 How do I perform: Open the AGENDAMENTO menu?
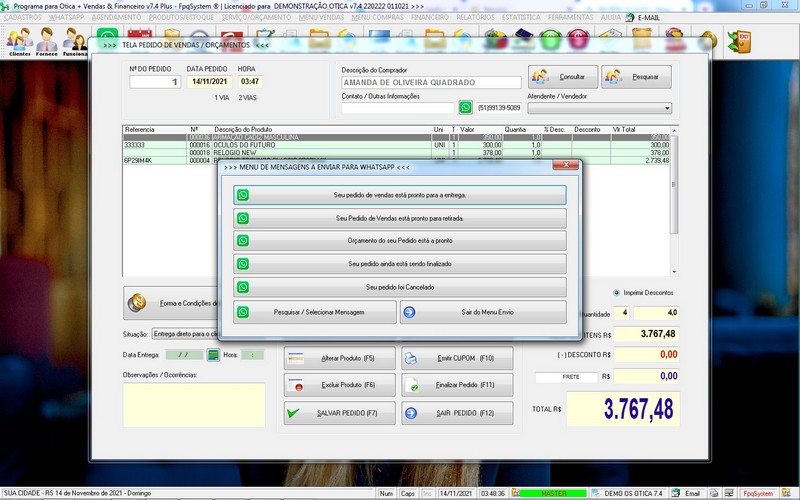pyautogui.click(x=116, y=17)
